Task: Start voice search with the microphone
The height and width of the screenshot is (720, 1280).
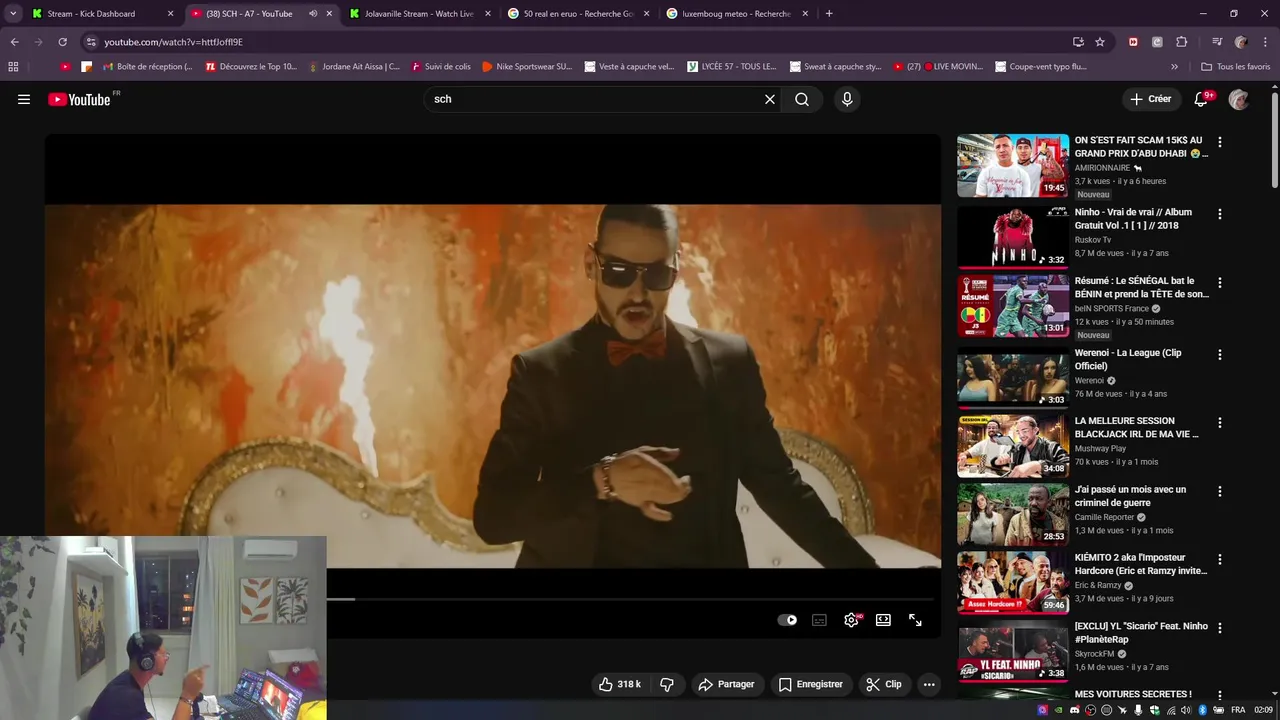Action: [847, 99]
